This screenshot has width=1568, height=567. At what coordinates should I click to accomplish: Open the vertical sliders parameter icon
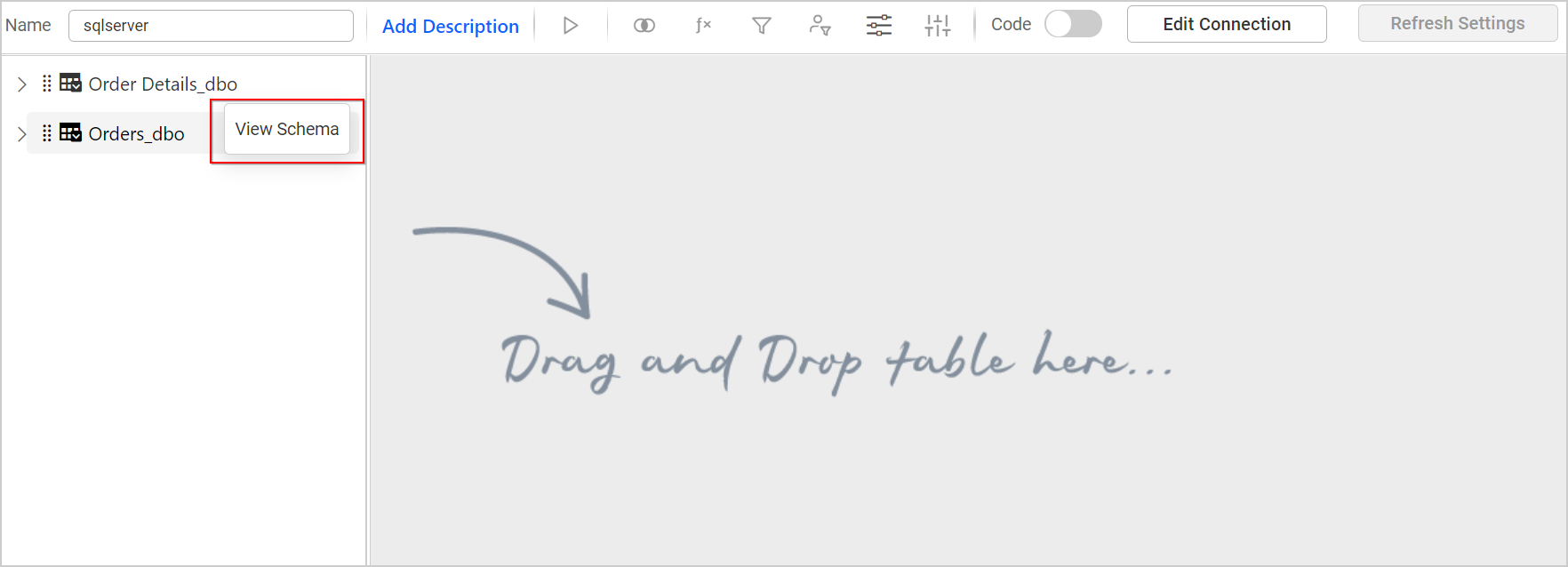[938, 26]
